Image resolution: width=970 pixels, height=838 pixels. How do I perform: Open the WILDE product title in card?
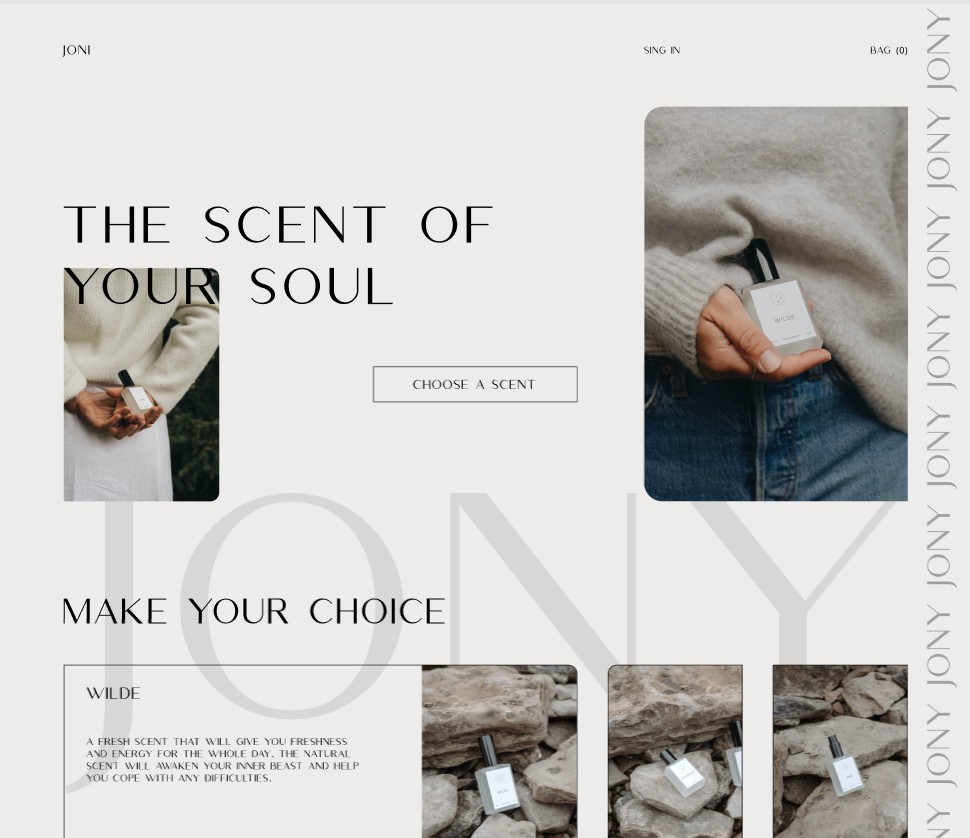point(113,693)
